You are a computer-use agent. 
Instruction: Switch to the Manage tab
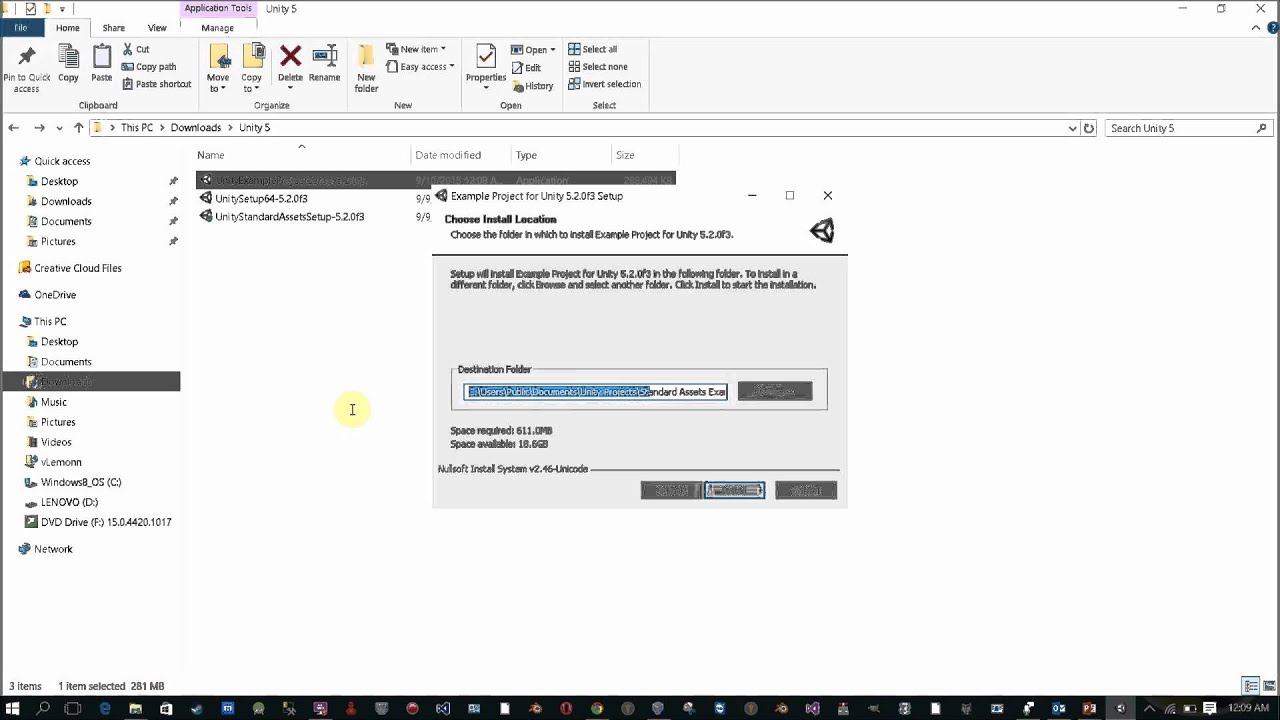tap(217, 28)
